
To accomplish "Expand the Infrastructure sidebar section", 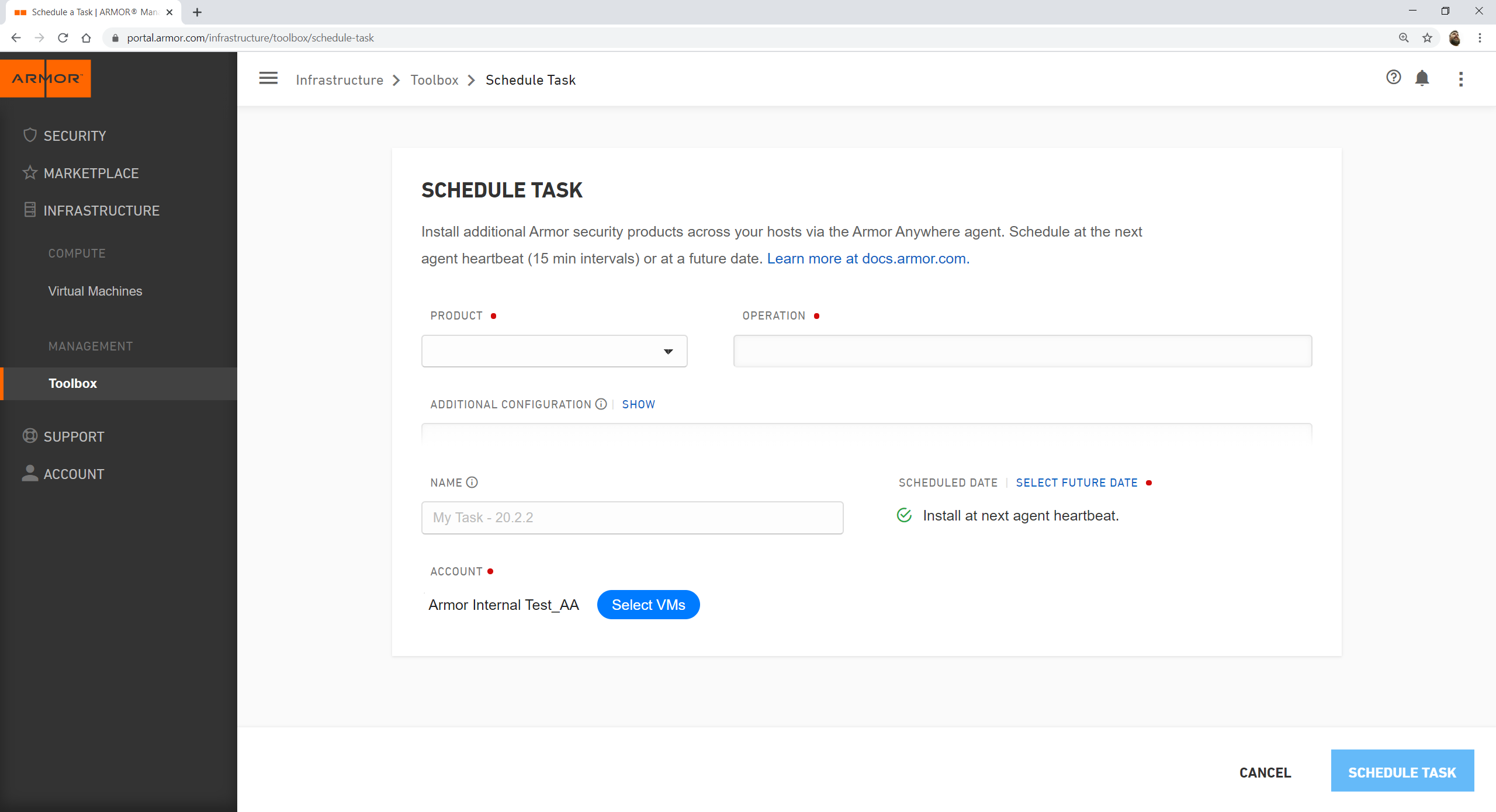I will coord(101,210).
